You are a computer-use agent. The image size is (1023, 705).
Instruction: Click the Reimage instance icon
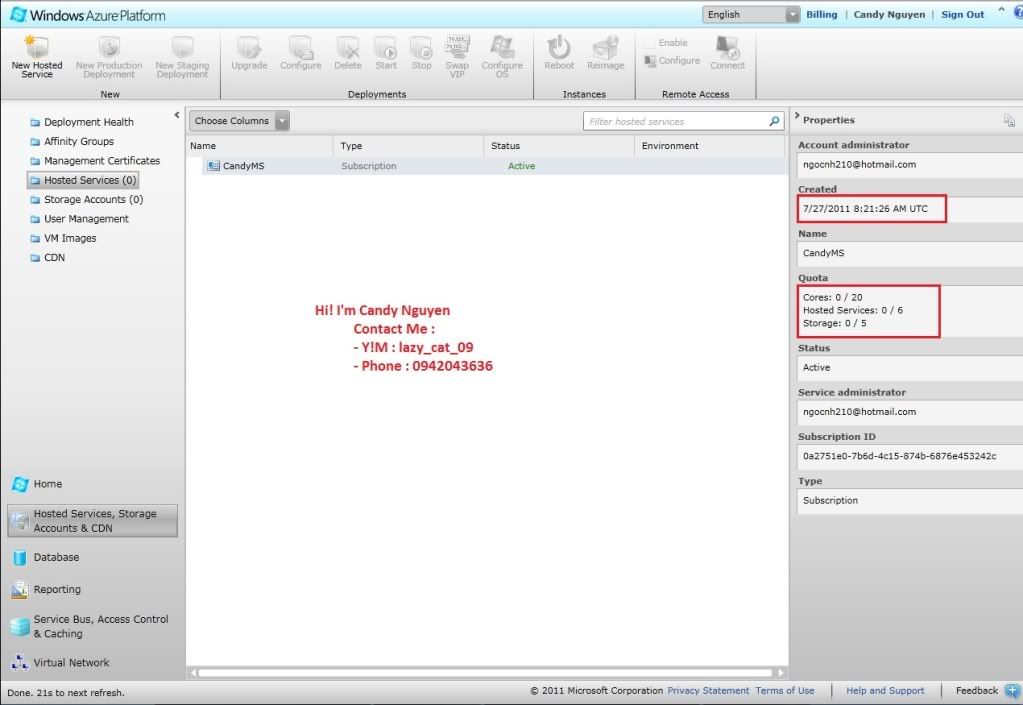(605, 47)
